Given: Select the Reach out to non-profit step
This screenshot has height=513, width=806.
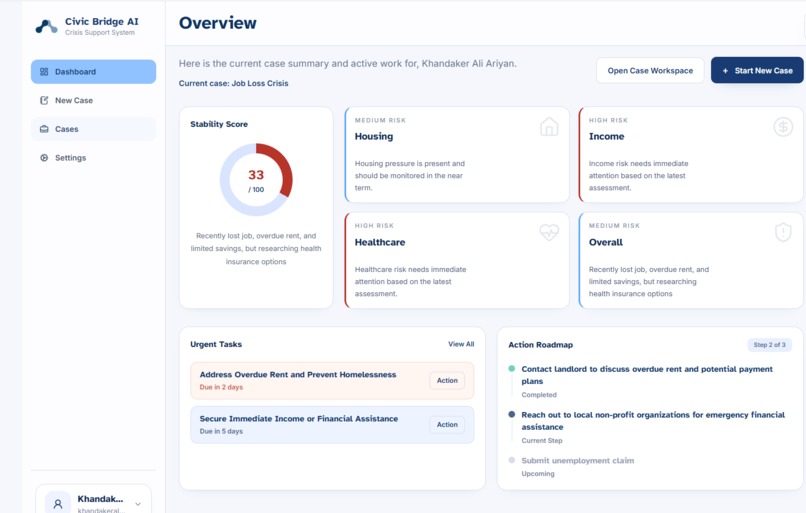Looking at the screenshot, I should tap(653, 421).
